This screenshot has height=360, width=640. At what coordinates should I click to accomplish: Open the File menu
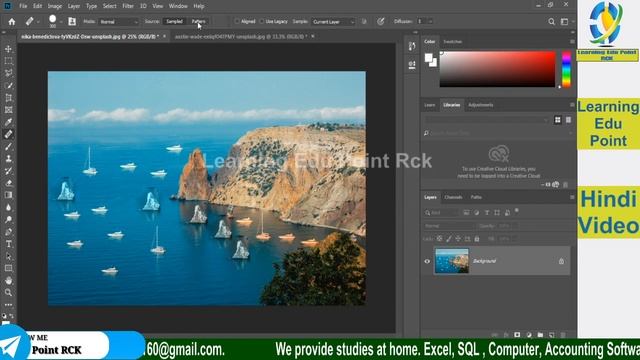click(23, 6)
